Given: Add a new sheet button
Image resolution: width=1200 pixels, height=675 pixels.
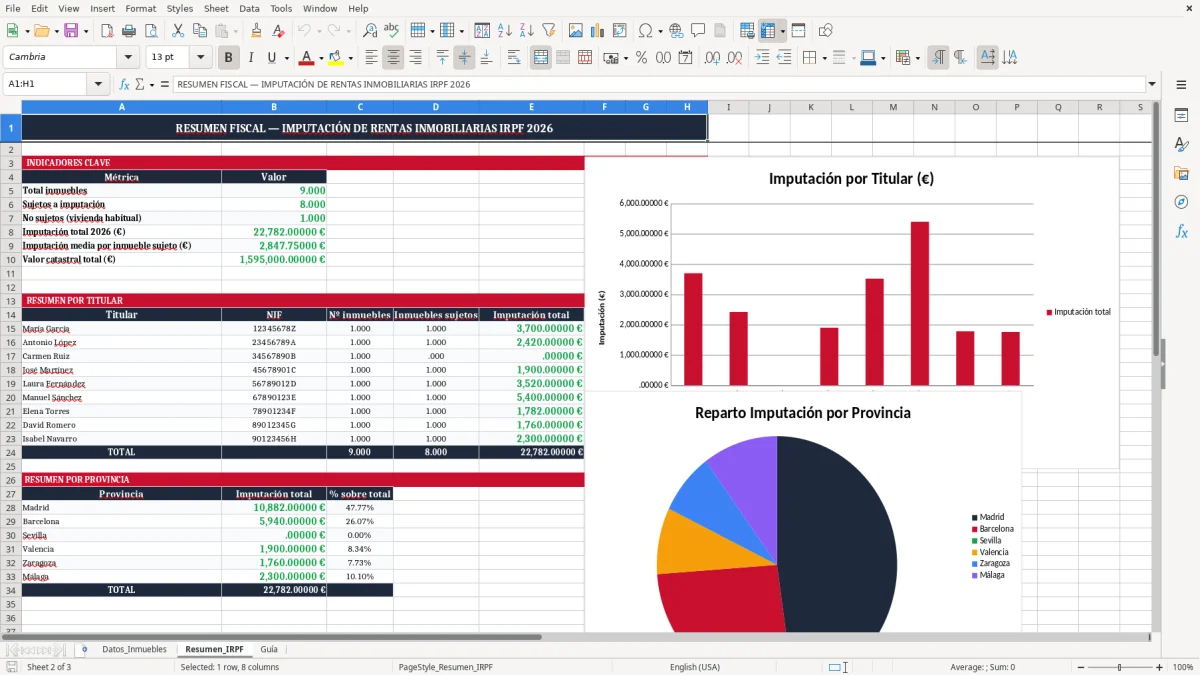Looking at the screenshot, I should (x=84, y=649).
